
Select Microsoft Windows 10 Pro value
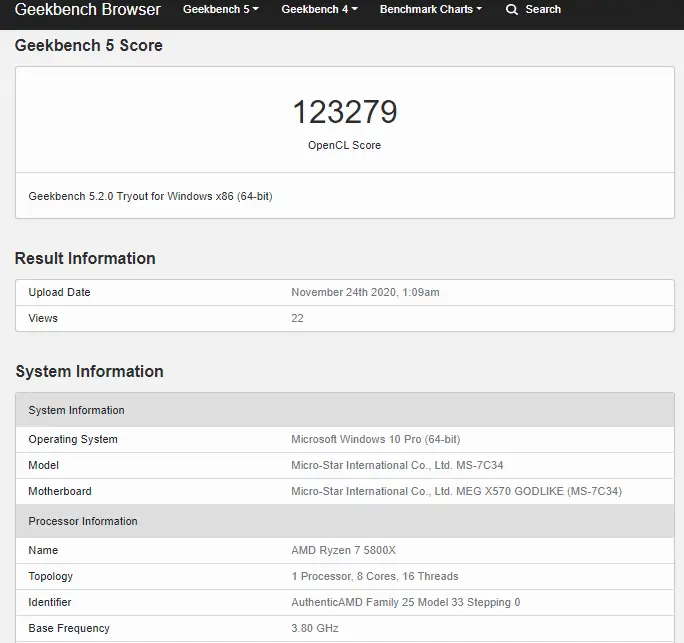pyautogui.click(x=376, y=439)
